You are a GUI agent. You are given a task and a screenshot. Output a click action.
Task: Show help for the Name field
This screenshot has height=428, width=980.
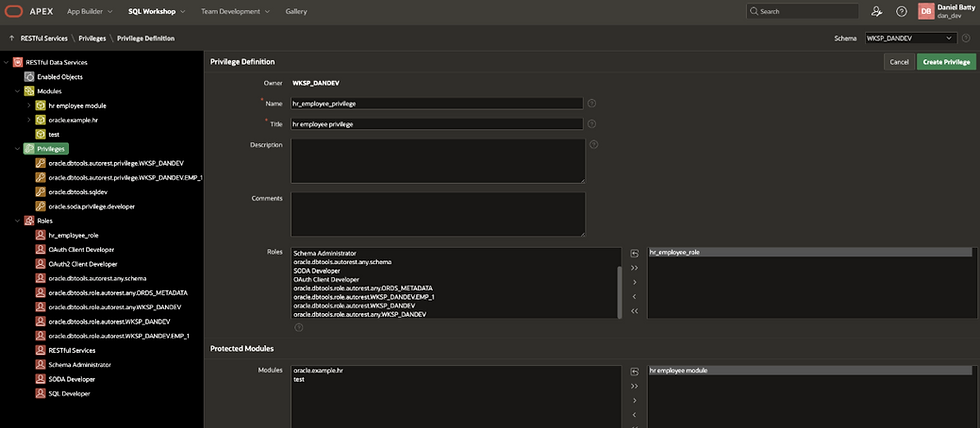pos(592,103)
